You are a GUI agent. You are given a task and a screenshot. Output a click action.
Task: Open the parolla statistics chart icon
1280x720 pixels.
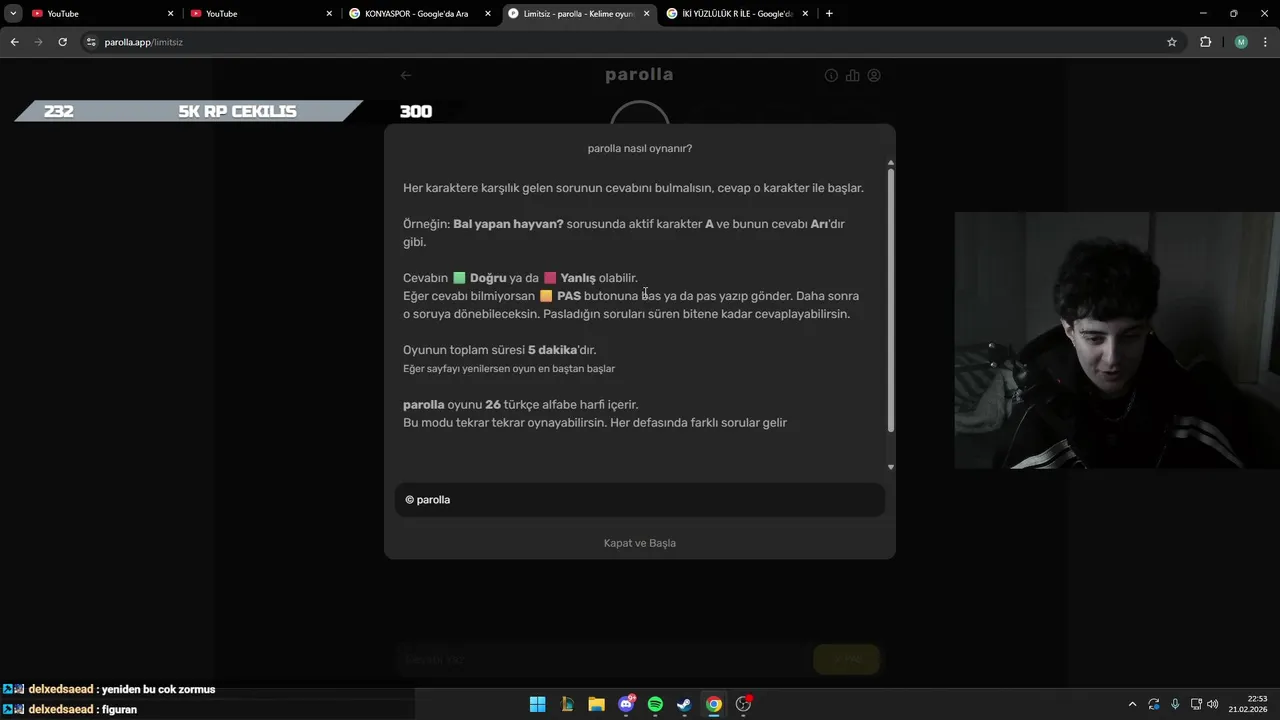852,75
